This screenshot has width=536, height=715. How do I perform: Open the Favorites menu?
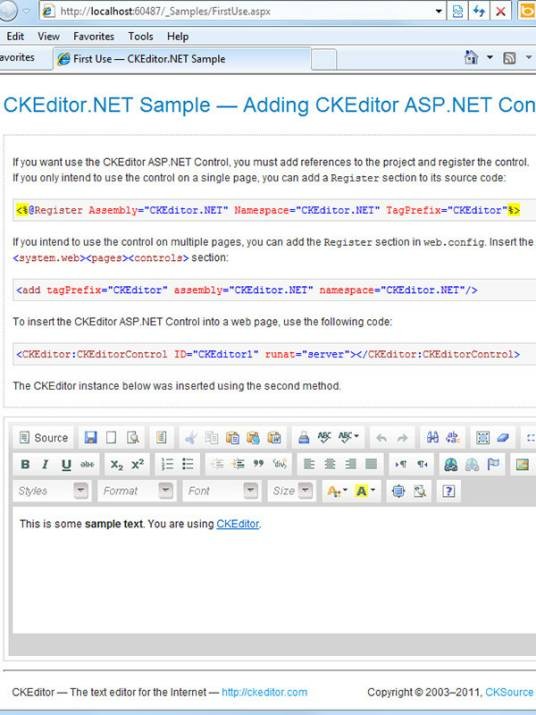pyautogui.click(x=94, y=36)
